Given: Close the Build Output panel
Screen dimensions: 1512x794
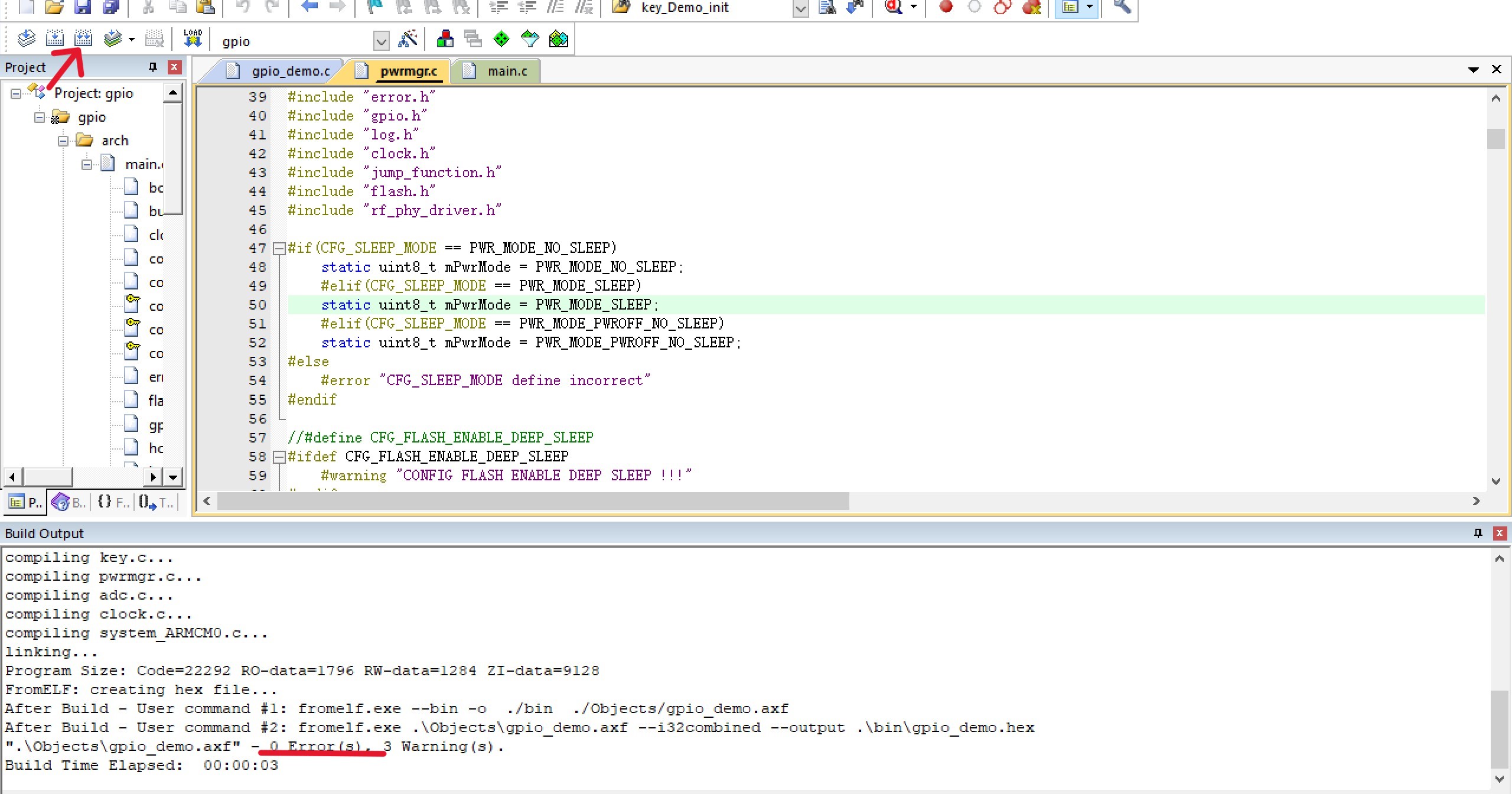Looking at the screenshot, I should coord(1499,533).
